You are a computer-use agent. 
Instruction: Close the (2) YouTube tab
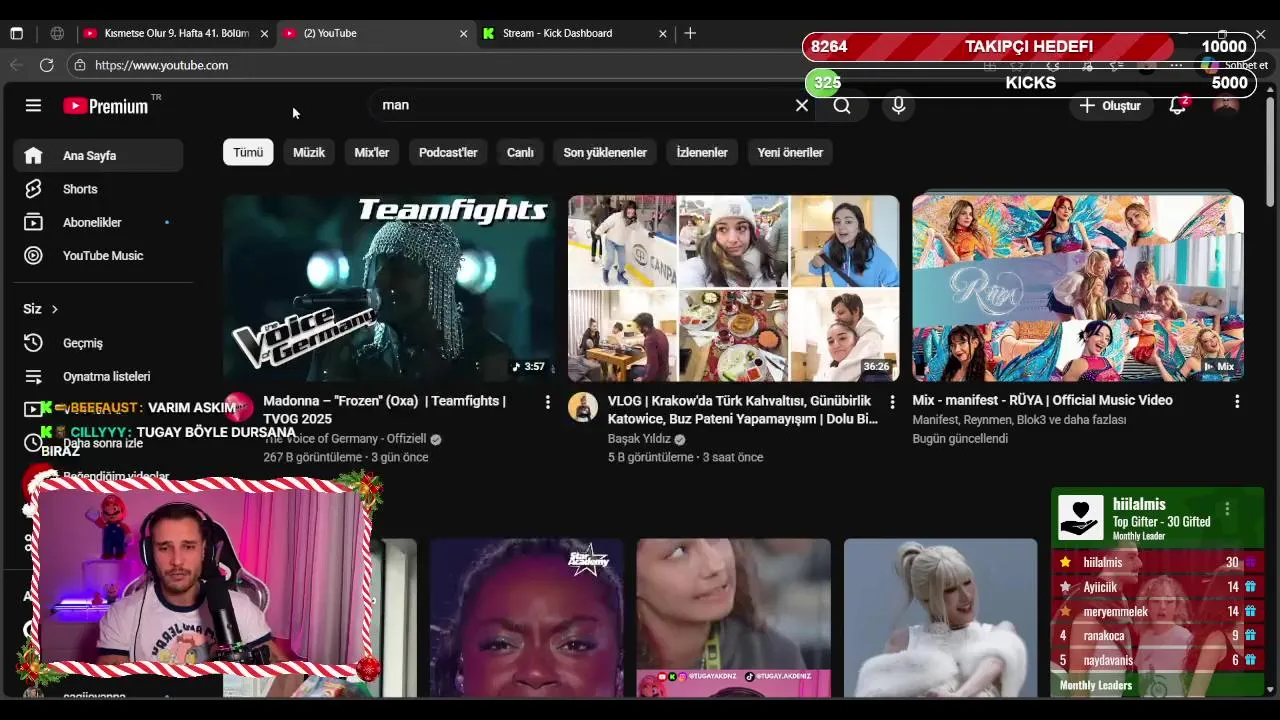pos(463,33)
